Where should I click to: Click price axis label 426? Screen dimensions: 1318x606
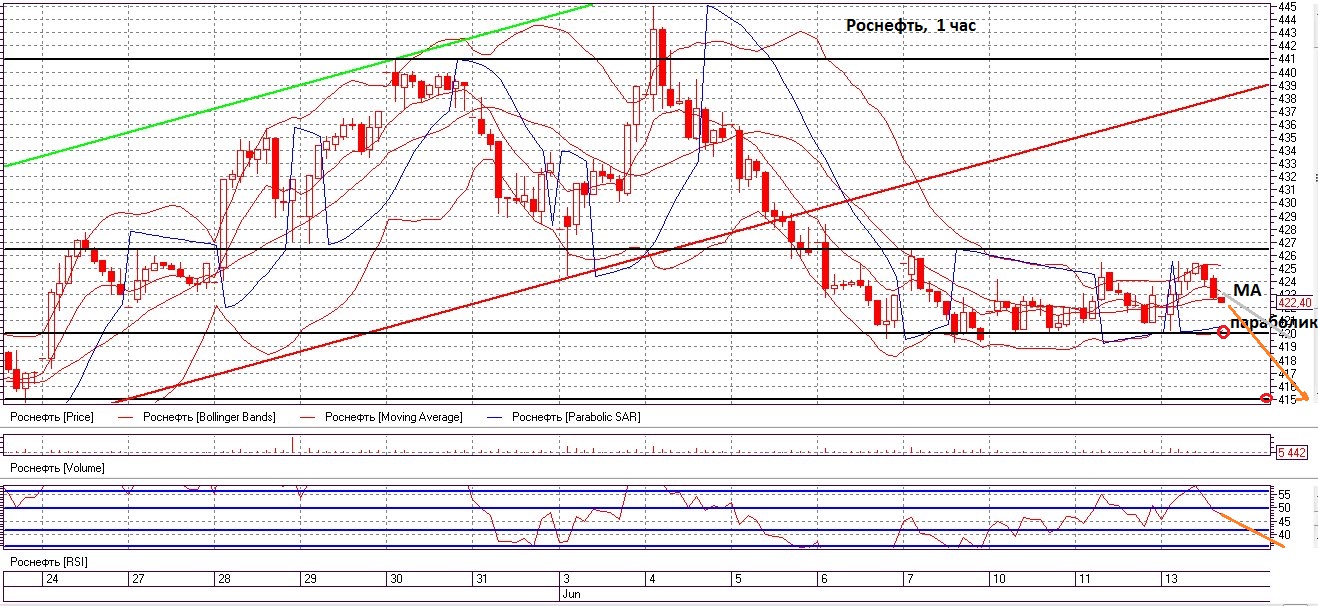[x=1287, y=256]
